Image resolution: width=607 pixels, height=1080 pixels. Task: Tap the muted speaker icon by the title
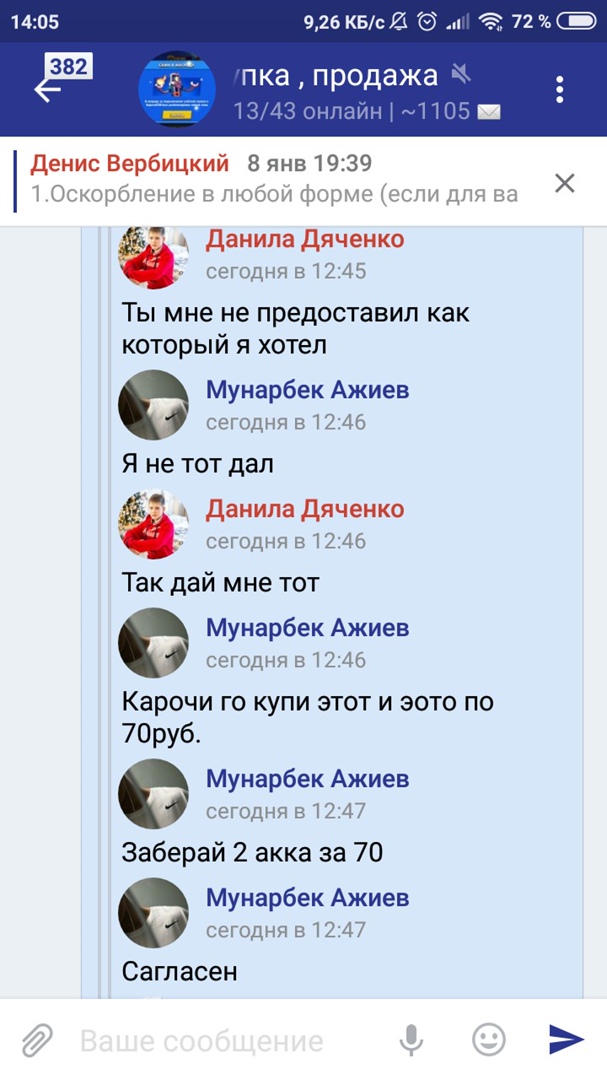[461, 74]
